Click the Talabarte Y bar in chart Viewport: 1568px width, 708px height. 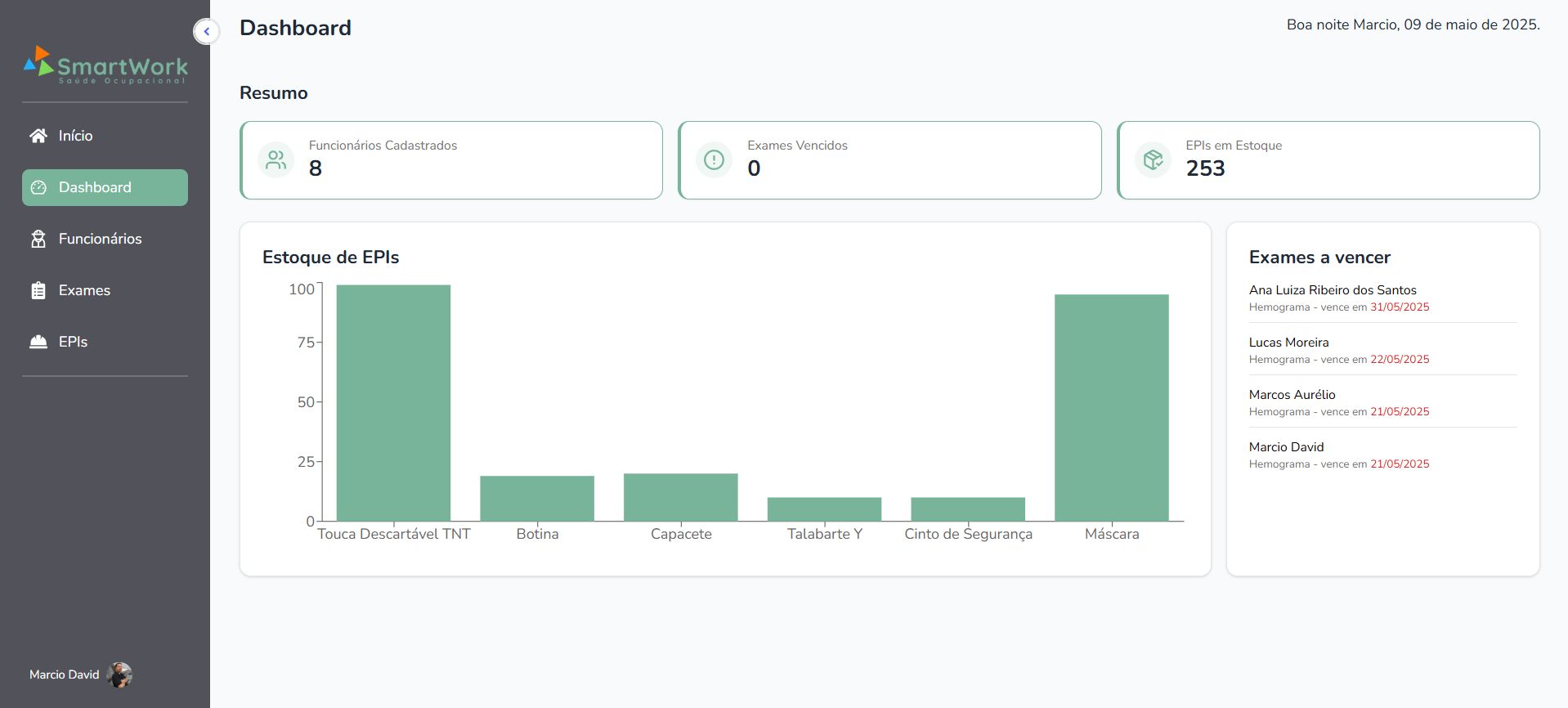click(x=824, y=509)
